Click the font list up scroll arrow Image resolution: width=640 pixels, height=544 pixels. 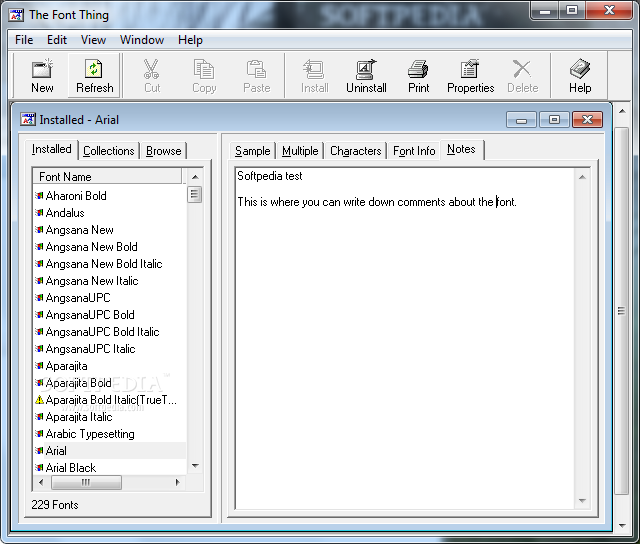pos(195,177)
